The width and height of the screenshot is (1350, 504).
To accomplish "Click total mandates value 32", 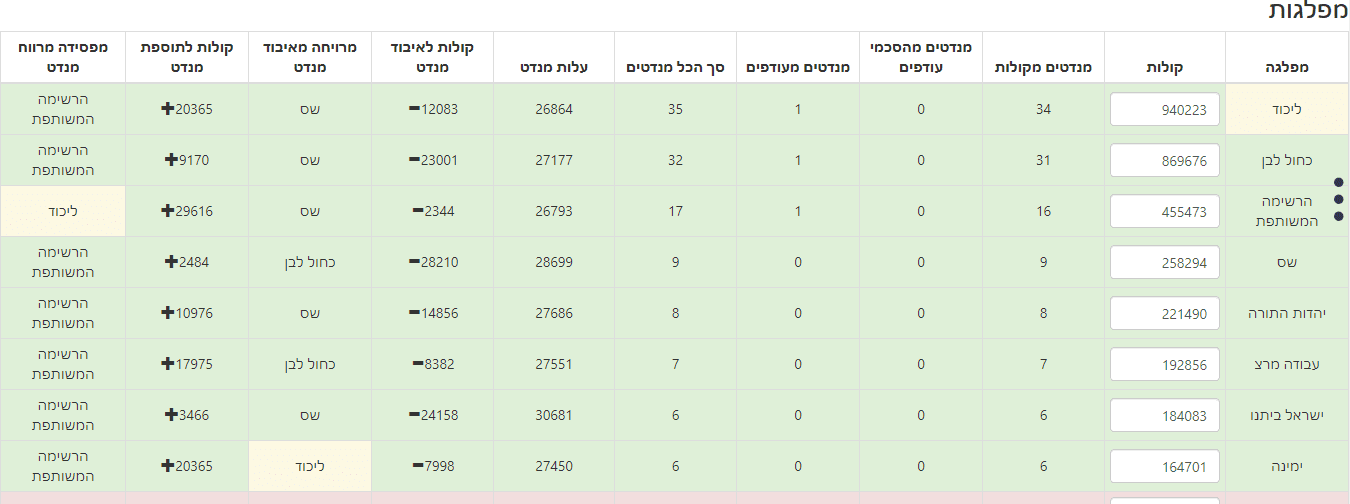I will click(x=675, y=160).
